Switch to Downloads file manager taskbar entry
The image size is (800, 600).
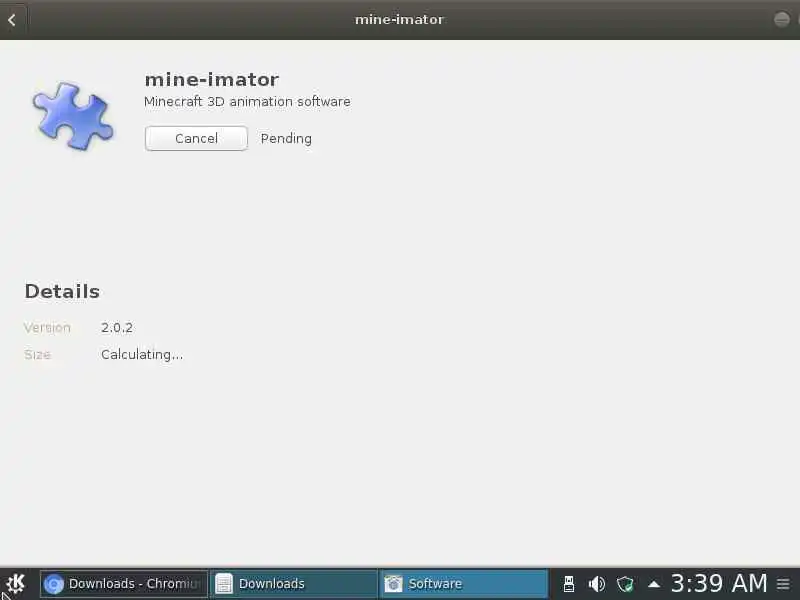[293, 583]
